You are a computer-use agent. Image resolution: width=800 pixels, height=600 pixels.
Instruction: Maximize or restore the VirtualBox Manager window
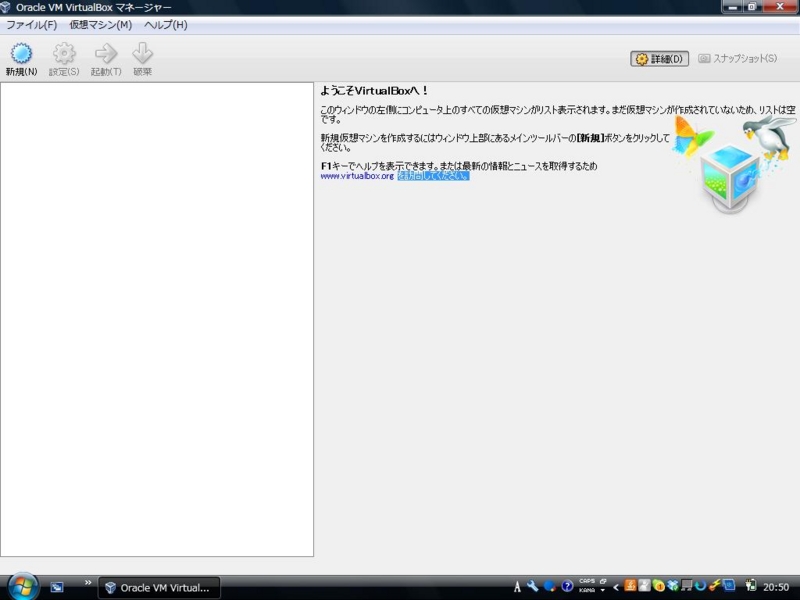click(752, 7)
